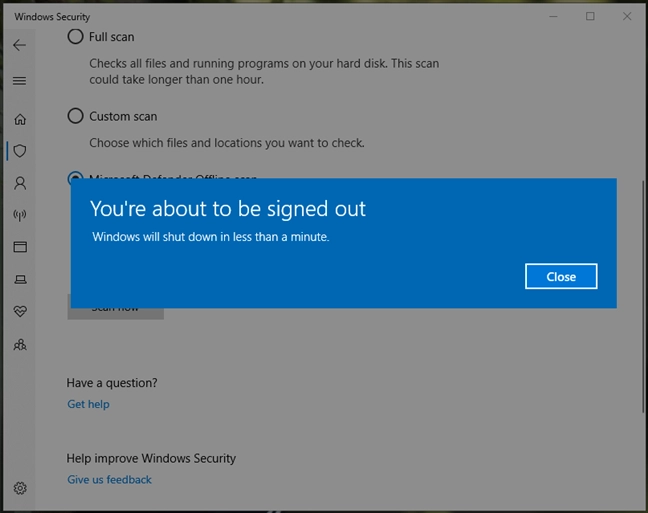
Task: Minimize the Windows Security window
Action: pos(553,17)
